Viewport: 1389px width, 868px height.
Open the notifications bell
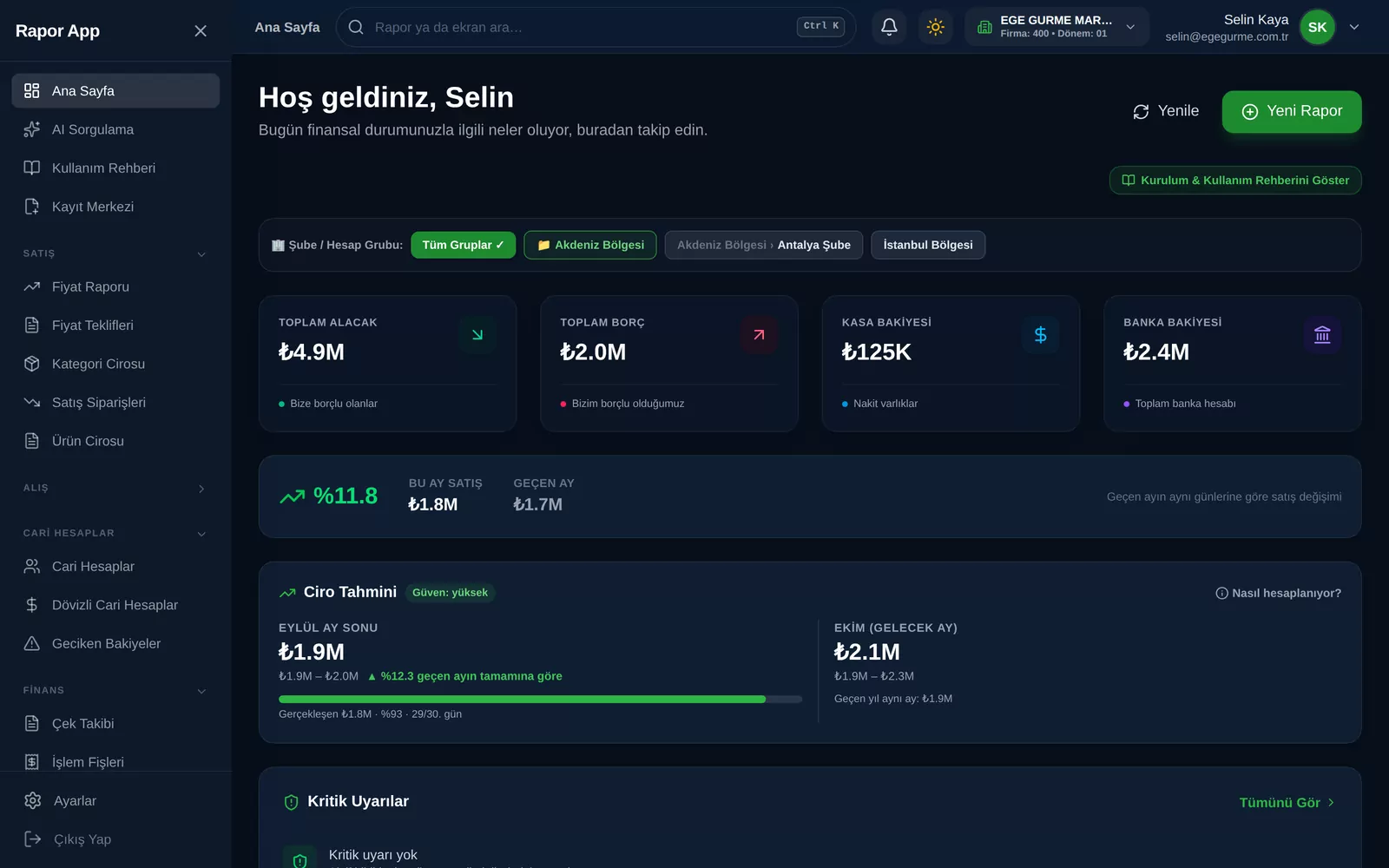tap(889, 27)
